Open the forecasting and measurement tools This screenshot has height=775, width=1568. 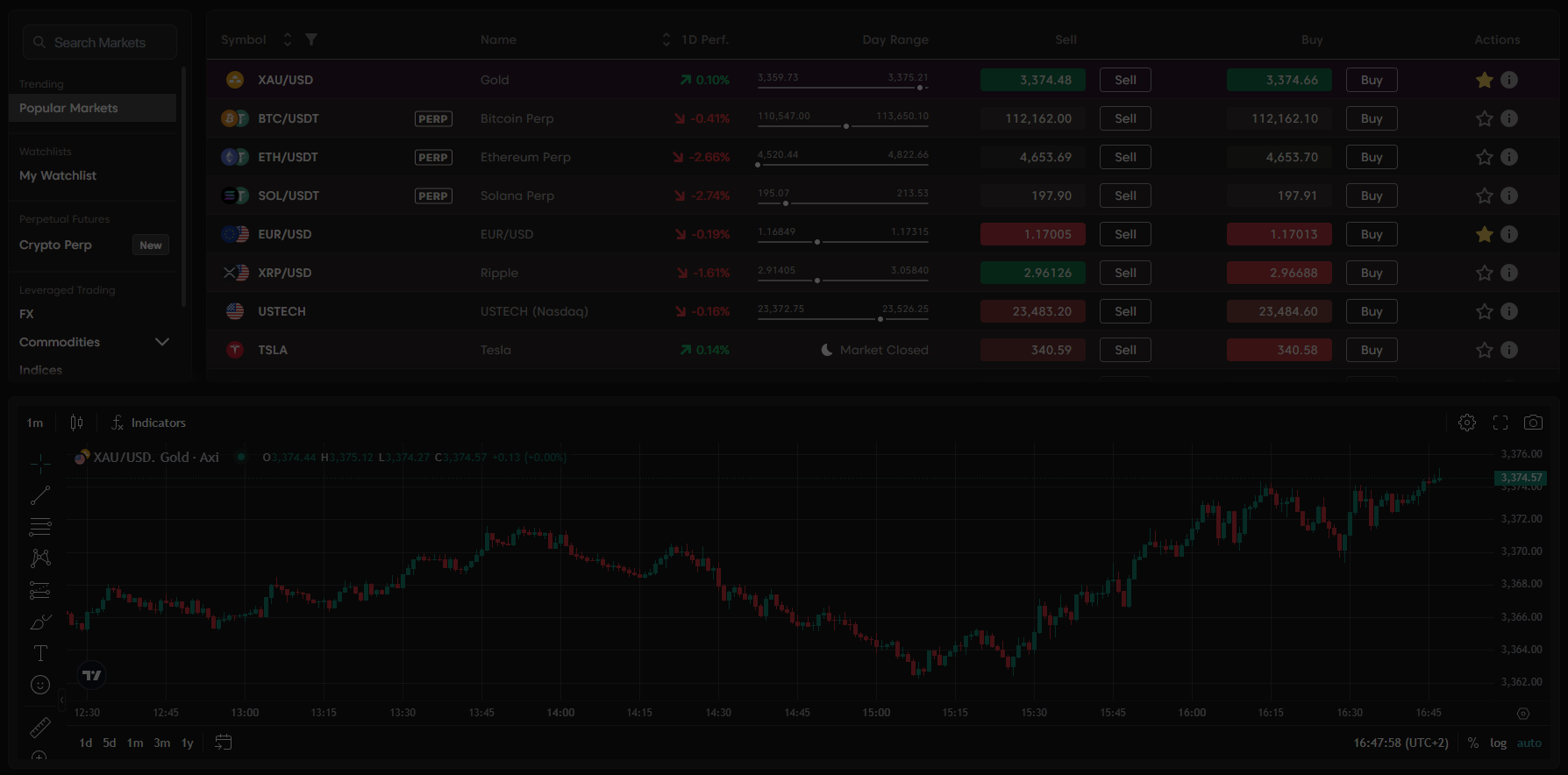pyautogui.click(x=40, y=590)
